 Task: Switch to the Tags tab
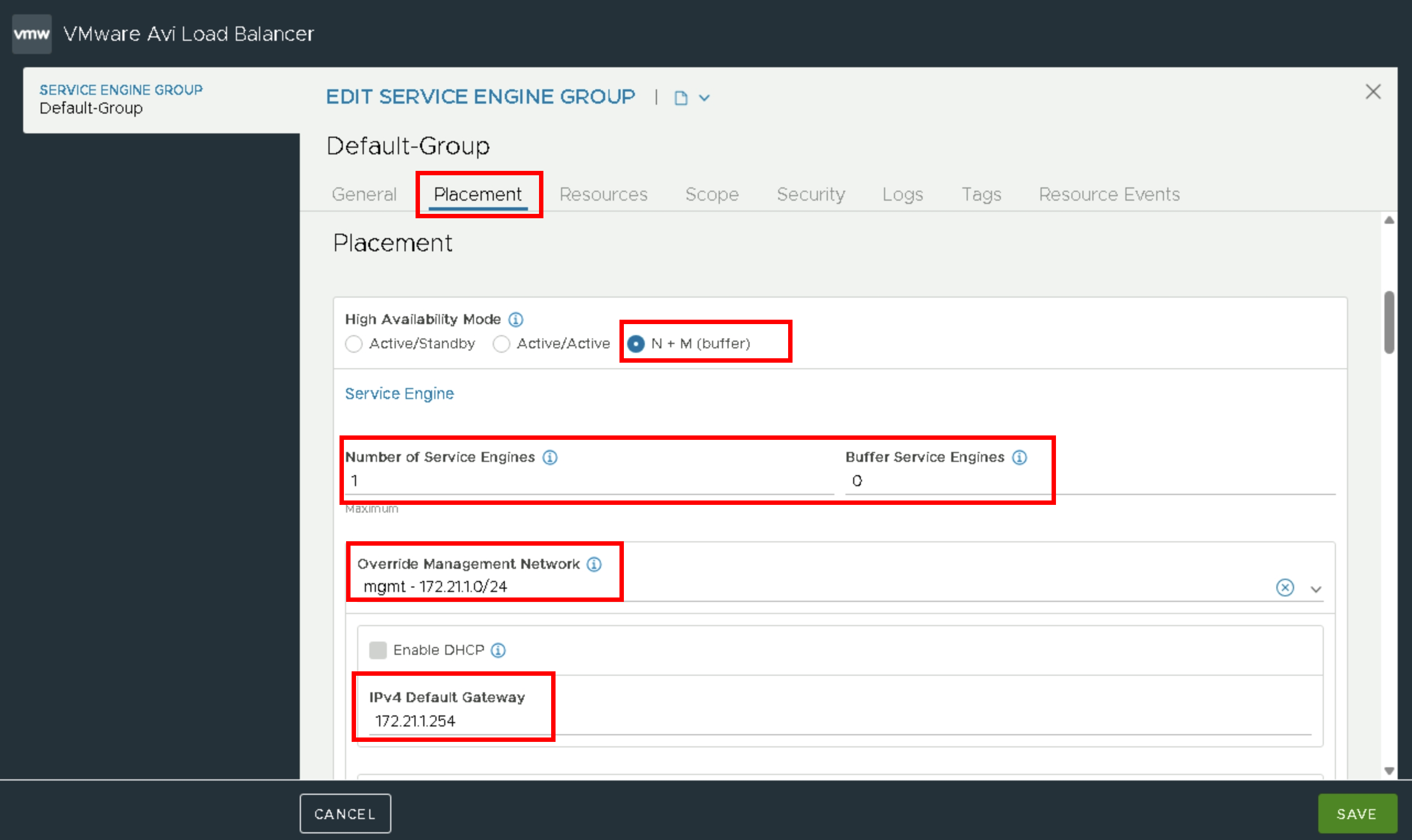pos(982,194)
